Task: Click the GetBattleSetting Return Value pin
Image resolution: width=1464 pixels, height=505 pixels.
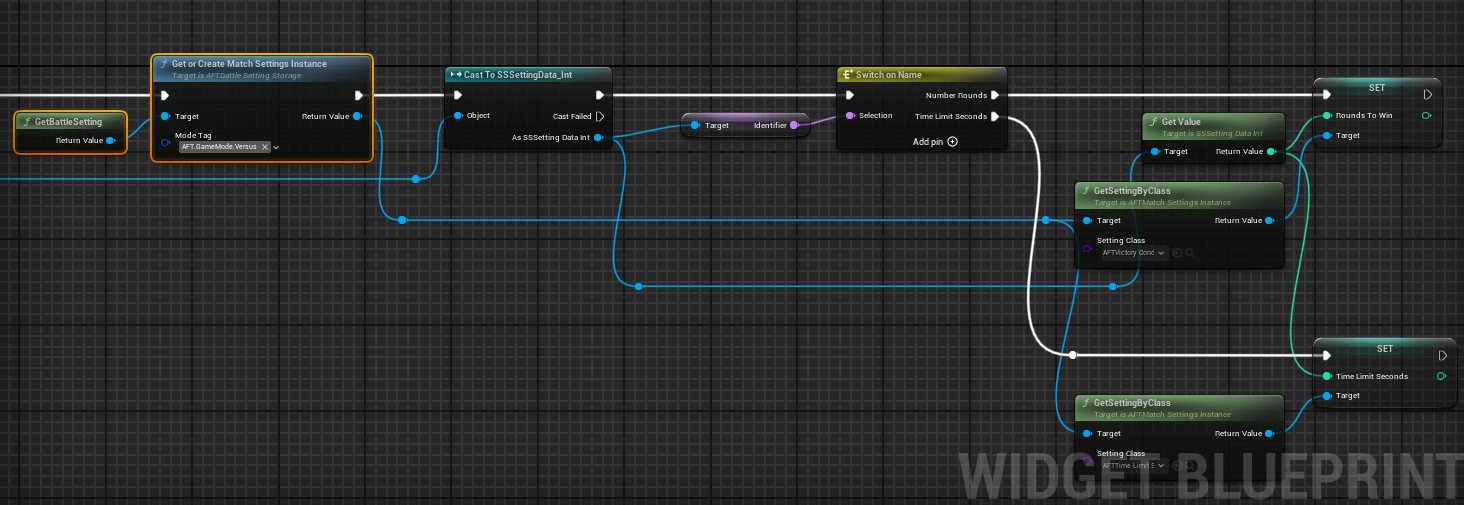Action: pos(110,141)
